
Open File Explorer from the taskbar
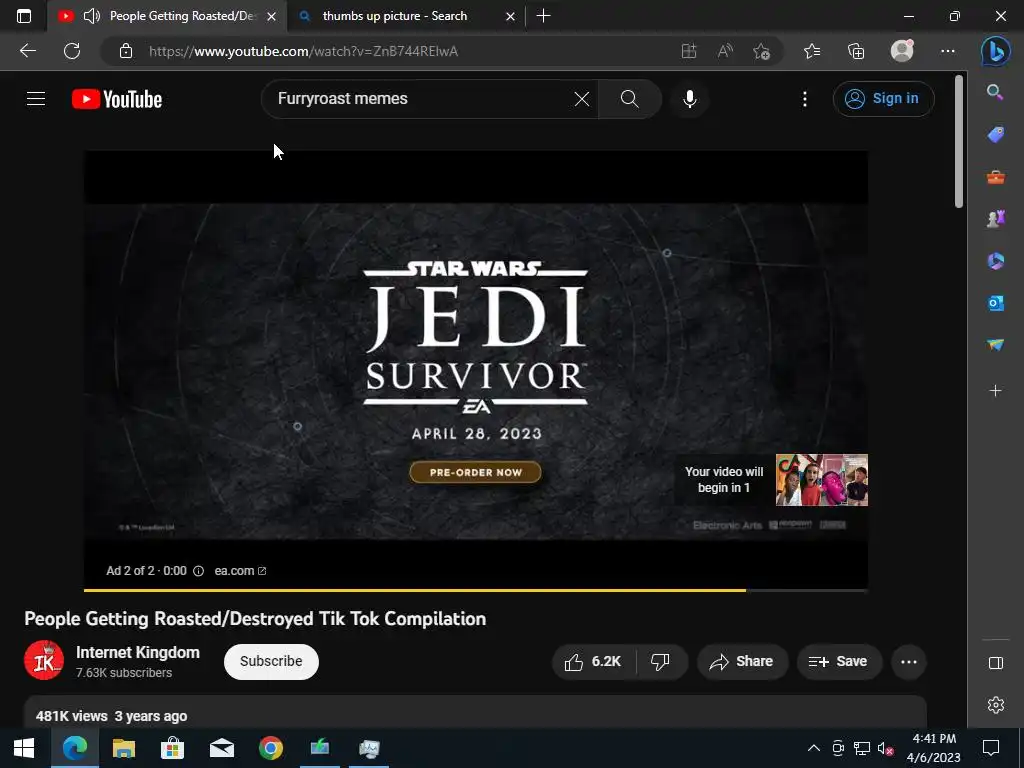tap(123, 748)
